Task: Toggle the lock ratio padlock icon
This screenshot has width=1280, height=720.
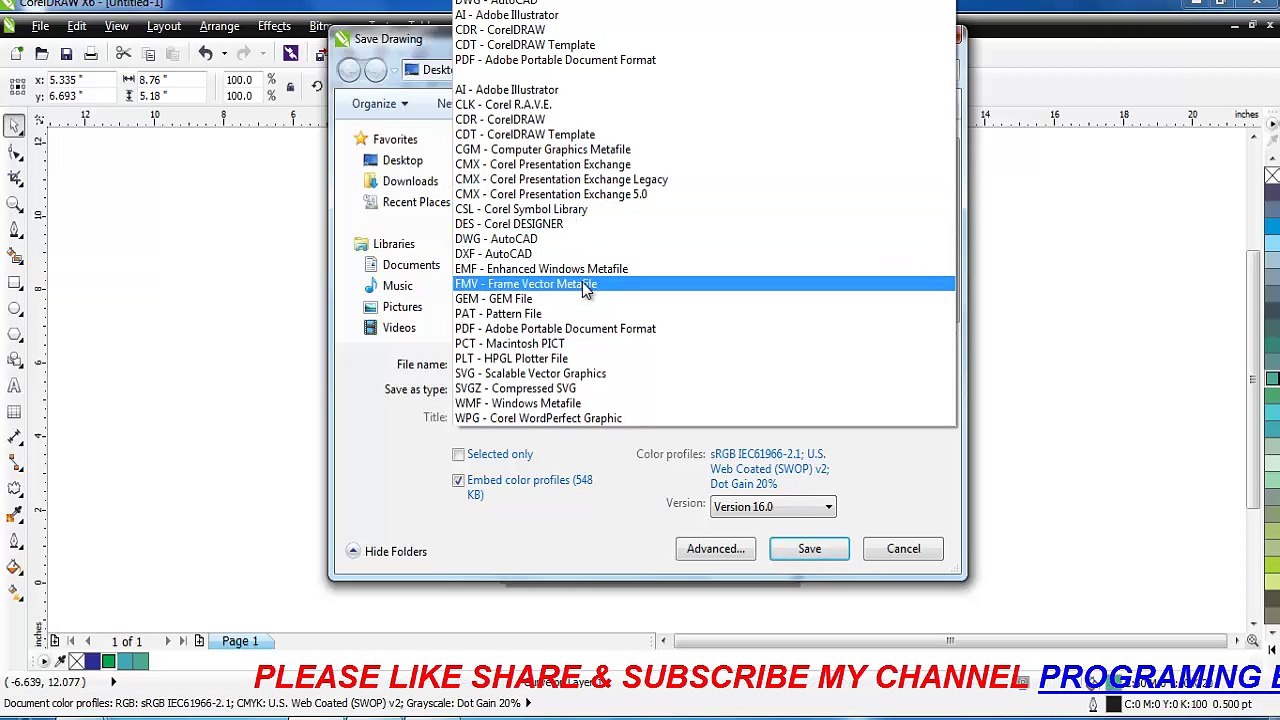Action: pos(290,88)
